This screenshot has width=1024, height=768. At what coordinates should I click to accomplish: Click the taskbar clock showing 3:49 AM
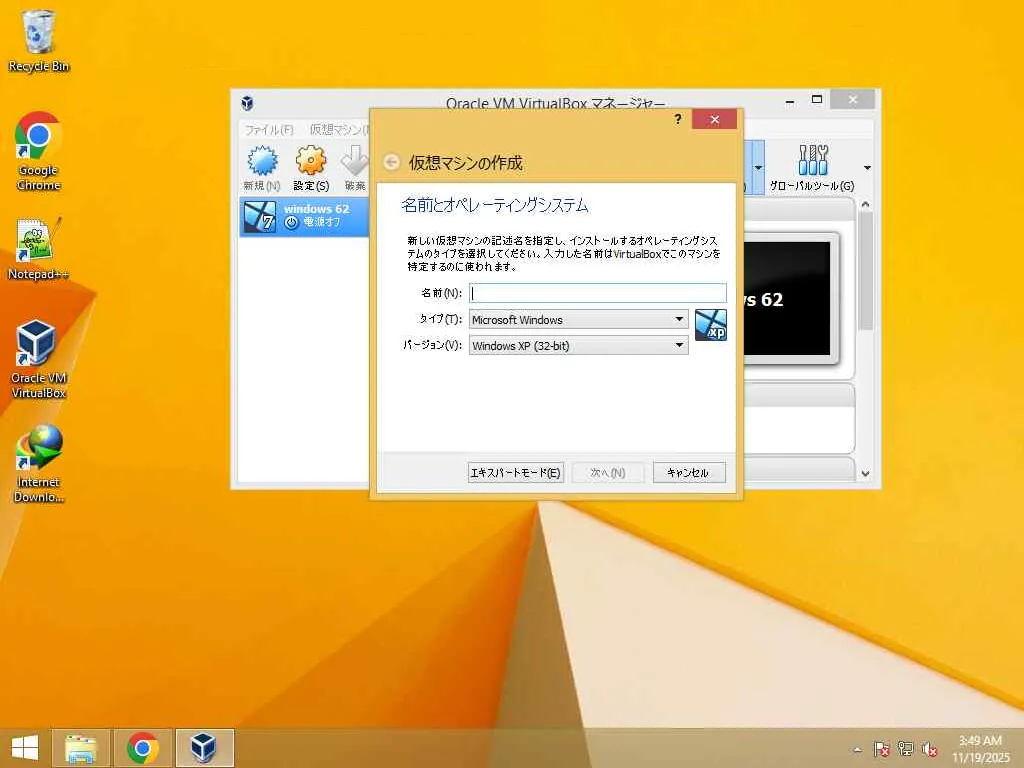click(980, 749)
